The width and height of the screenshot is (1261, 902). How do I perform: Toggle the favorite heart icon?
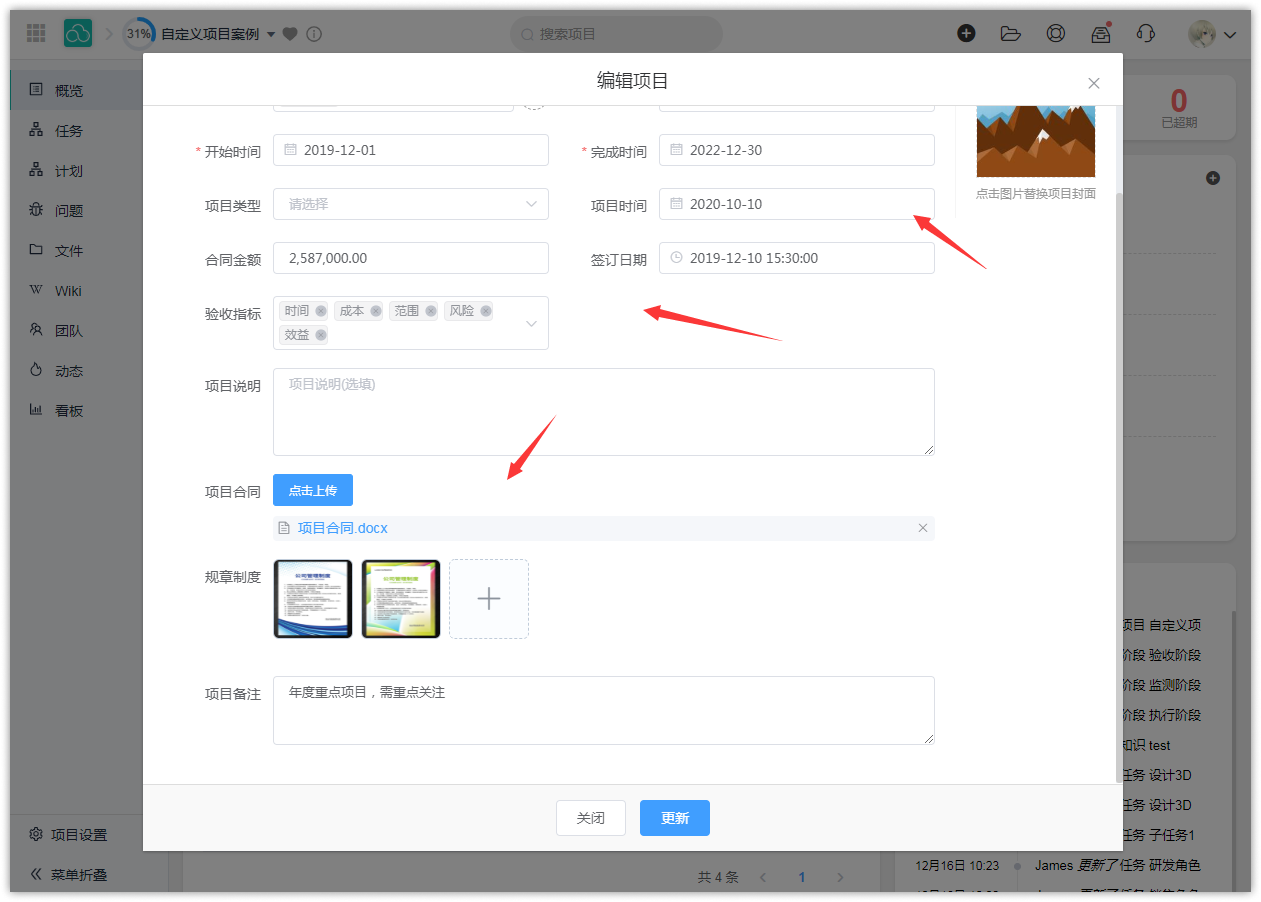(x=290, y=34)
